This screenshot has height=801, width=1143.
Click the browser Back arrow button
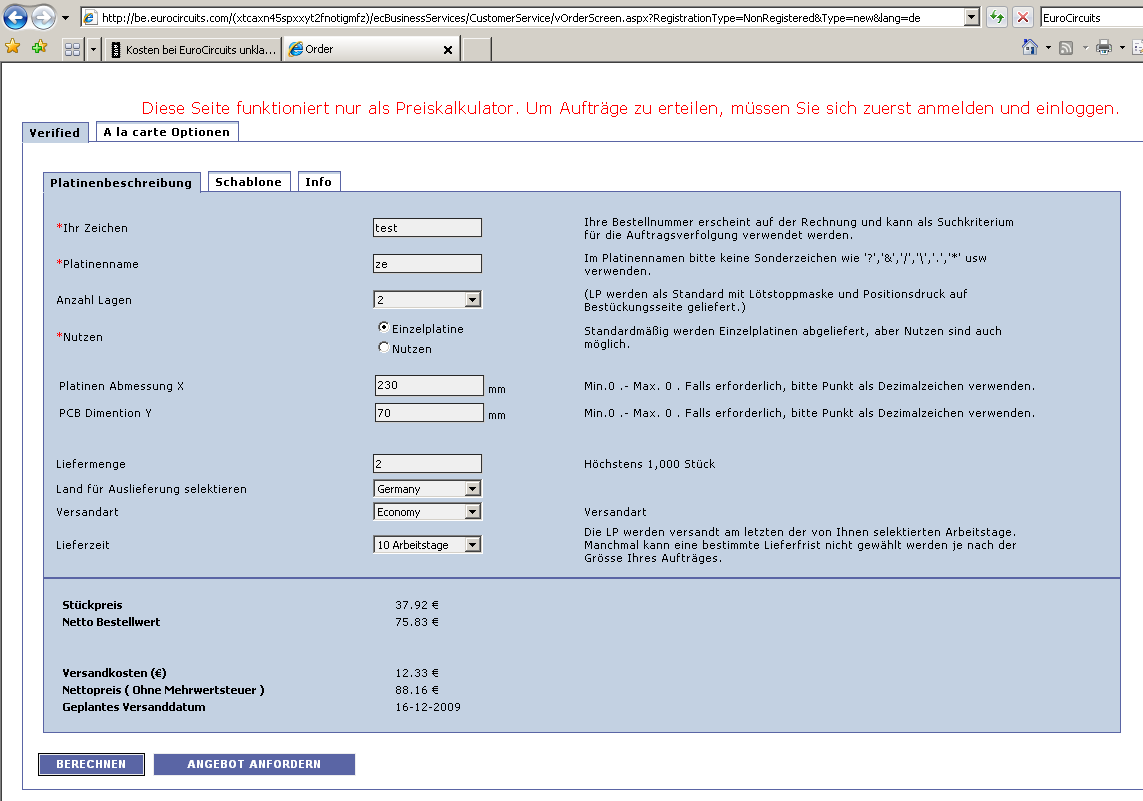coord(15,16)
